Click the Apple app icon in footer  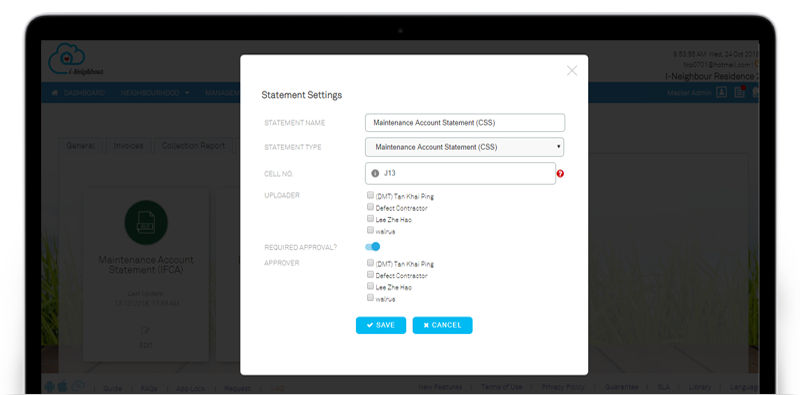tap(62, 386)
